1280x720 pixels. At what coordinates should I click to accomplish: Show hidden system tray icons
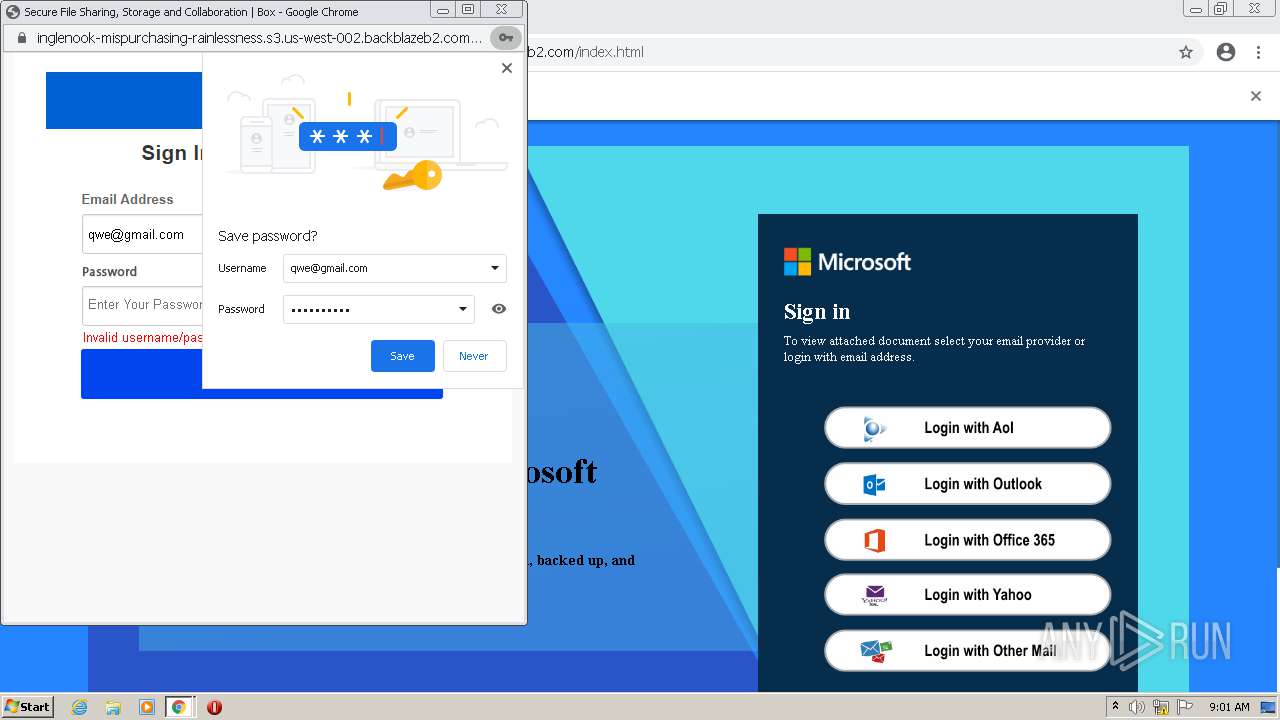click(1115, 706)
